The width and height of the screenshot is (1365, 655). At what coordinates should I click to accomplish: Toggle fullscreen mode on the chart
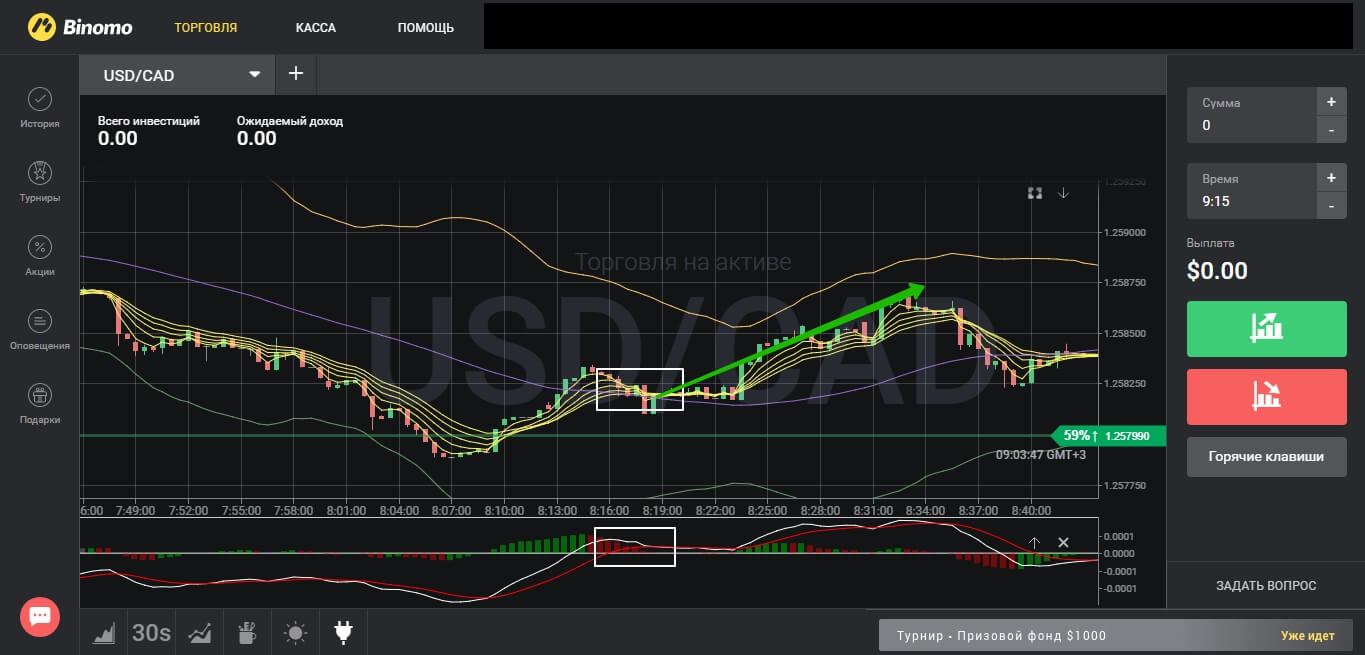[x=1035, y=193]
